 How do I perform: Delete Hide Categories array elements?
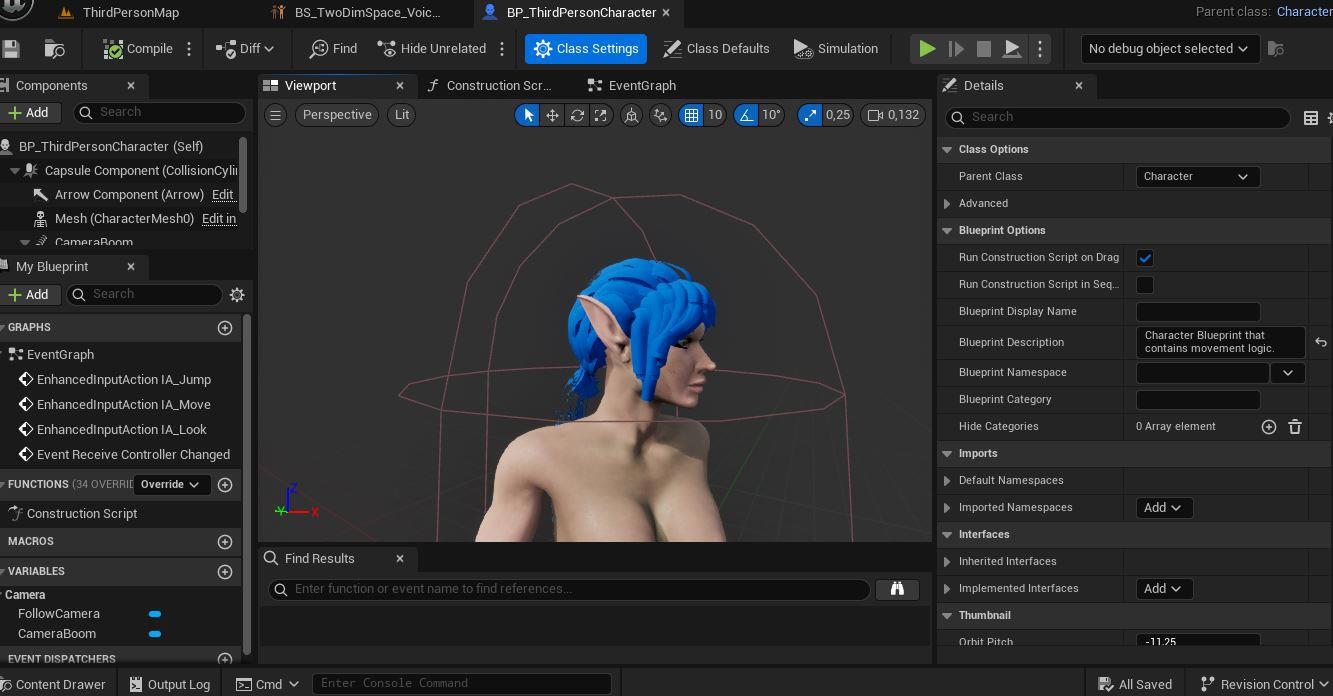pyautogui.click(x=1295, y=427)
